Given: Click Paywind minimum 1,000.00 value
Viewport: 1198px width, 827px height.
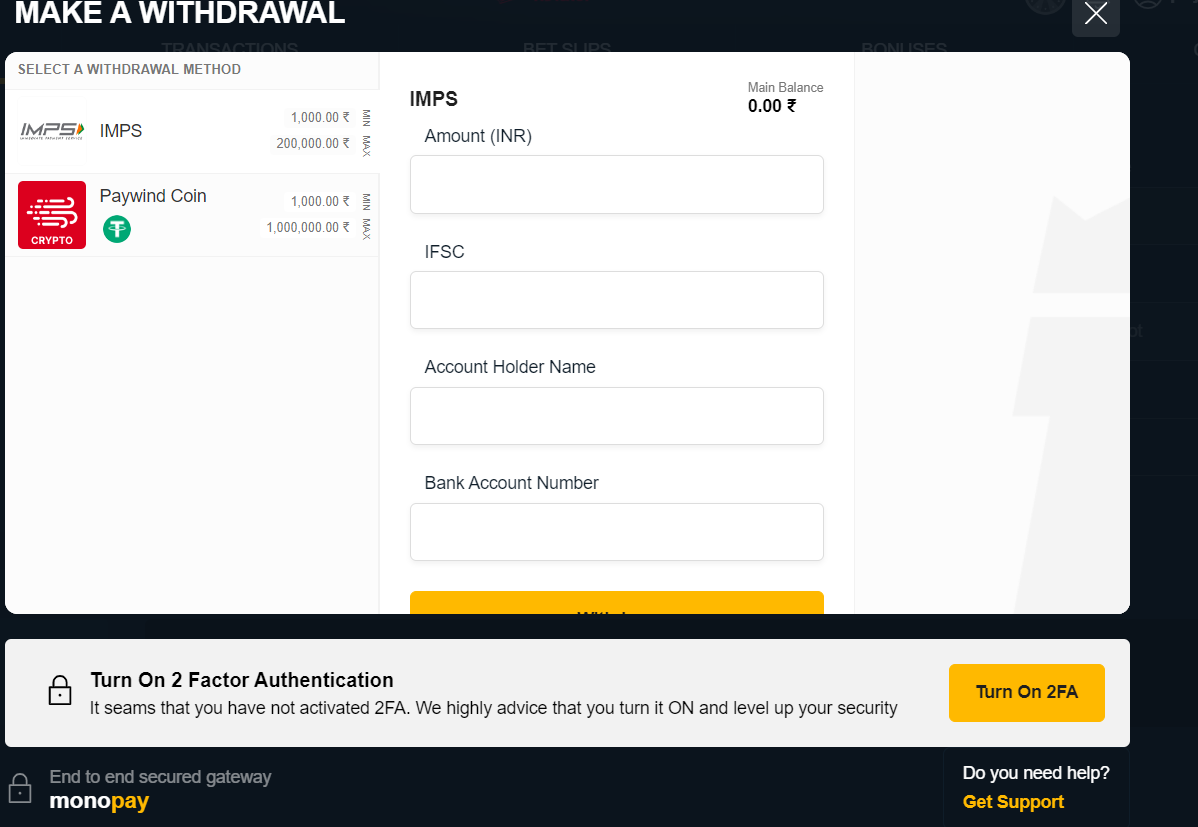Looking at the screenshot, I should tap(320, 201).
